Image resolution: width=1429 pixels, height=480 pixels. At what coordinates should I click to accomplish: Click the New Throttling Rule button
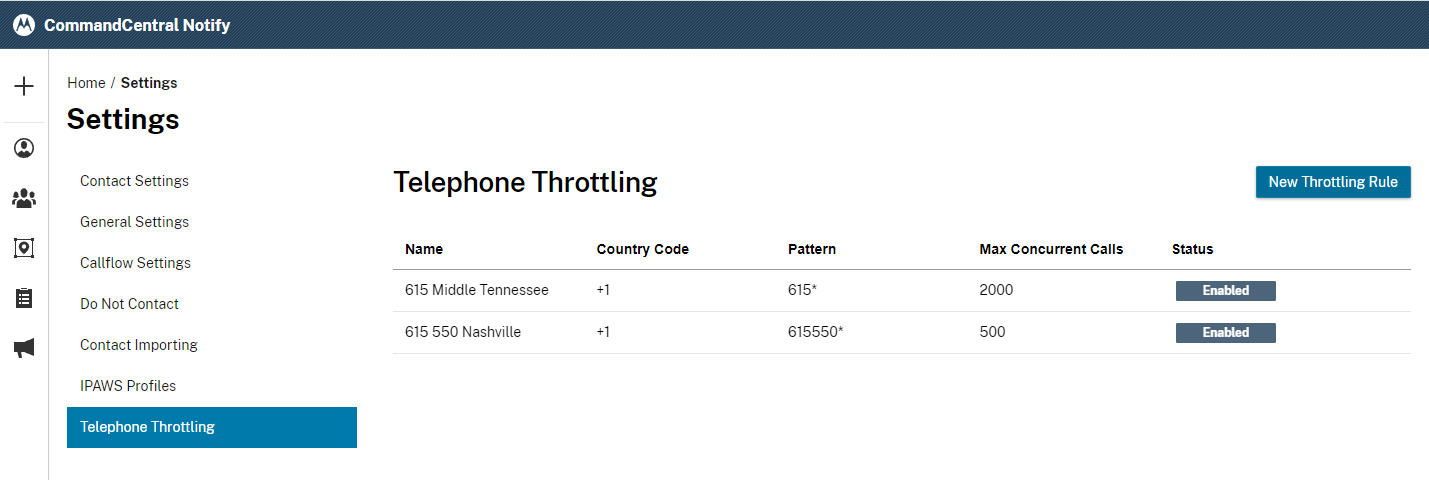[x=1333, y=182]
